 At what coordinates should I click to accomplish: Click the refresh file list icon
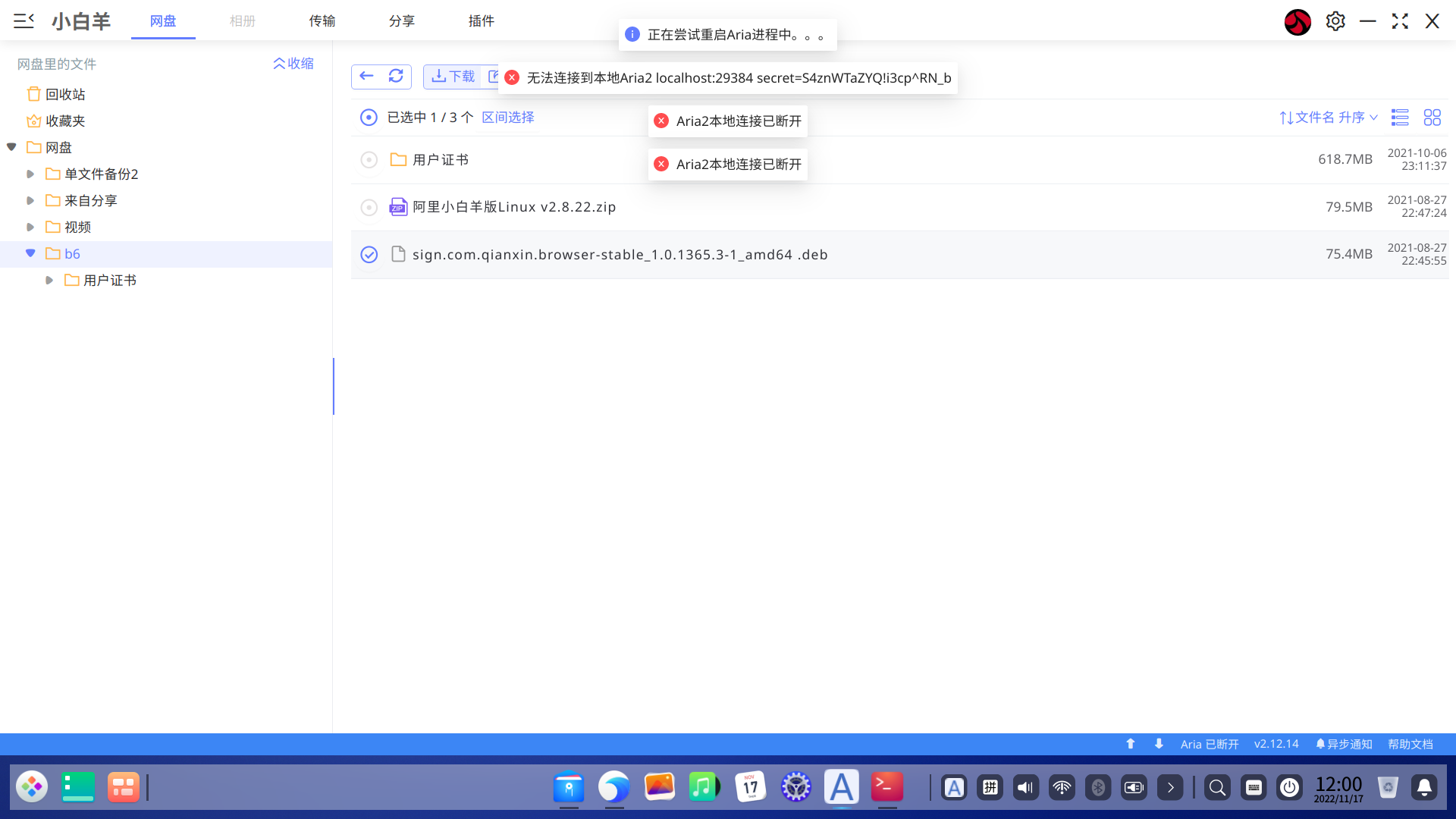tap(396, 76)
